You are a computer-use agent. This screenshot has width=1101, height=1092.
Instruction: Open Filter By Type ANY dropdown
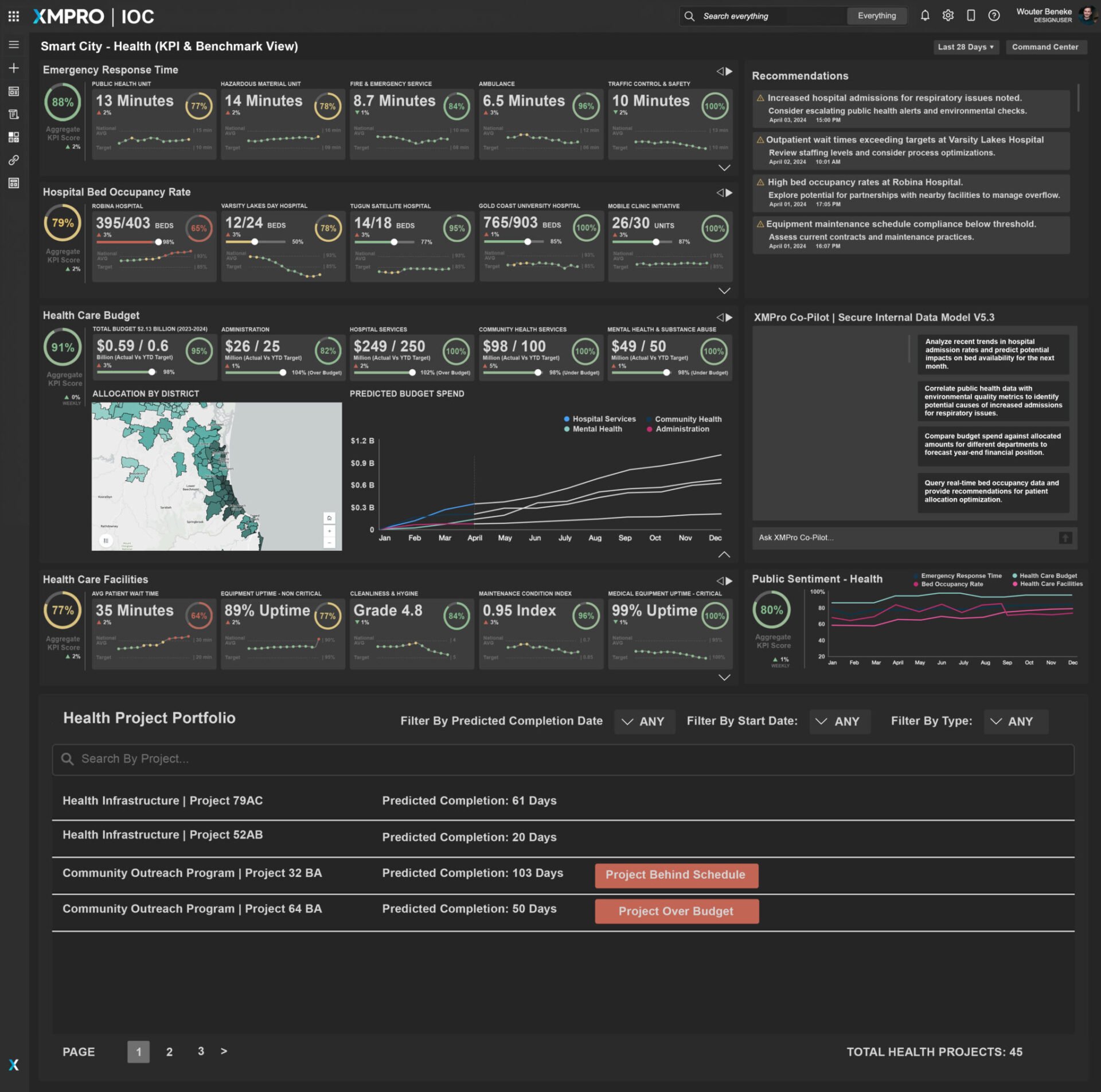(1016, 721)
